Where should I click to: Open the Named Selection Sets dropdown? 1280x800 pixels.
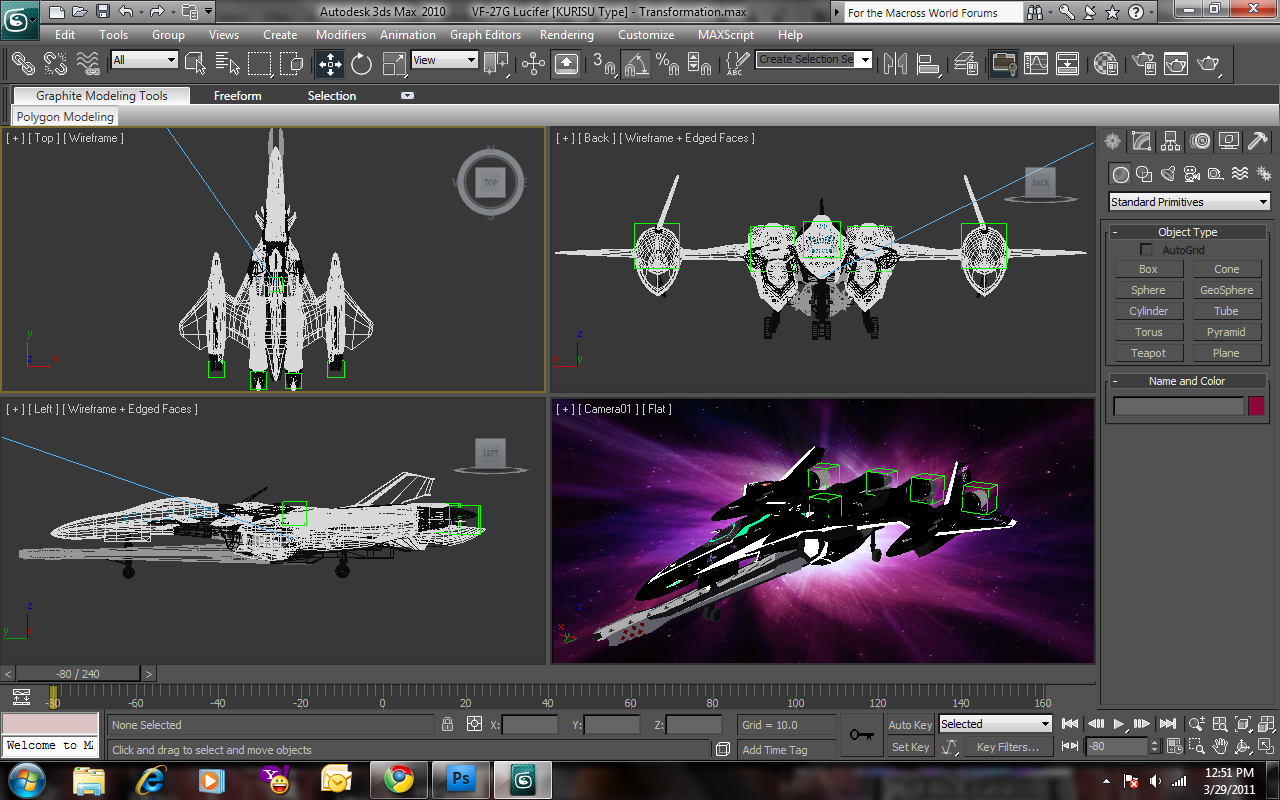pyautogui.click(x=814, y=59)
